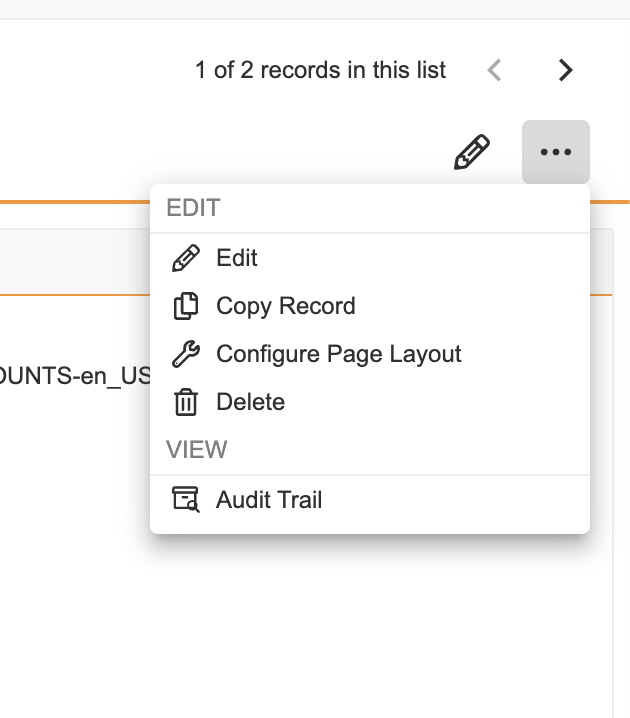Click the trash can icon beside Delete
The width and height of the screenshot is (630, 718).
point(186,402)
